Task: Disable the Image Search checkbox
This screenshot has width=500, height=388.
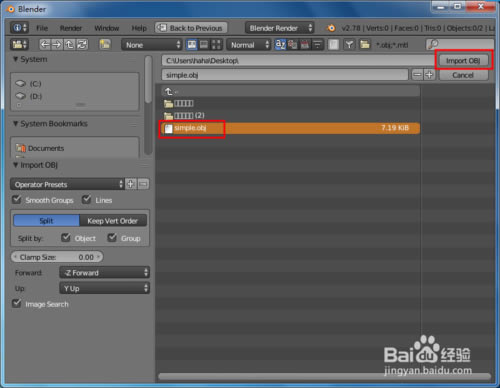Action: click(16, 304)
